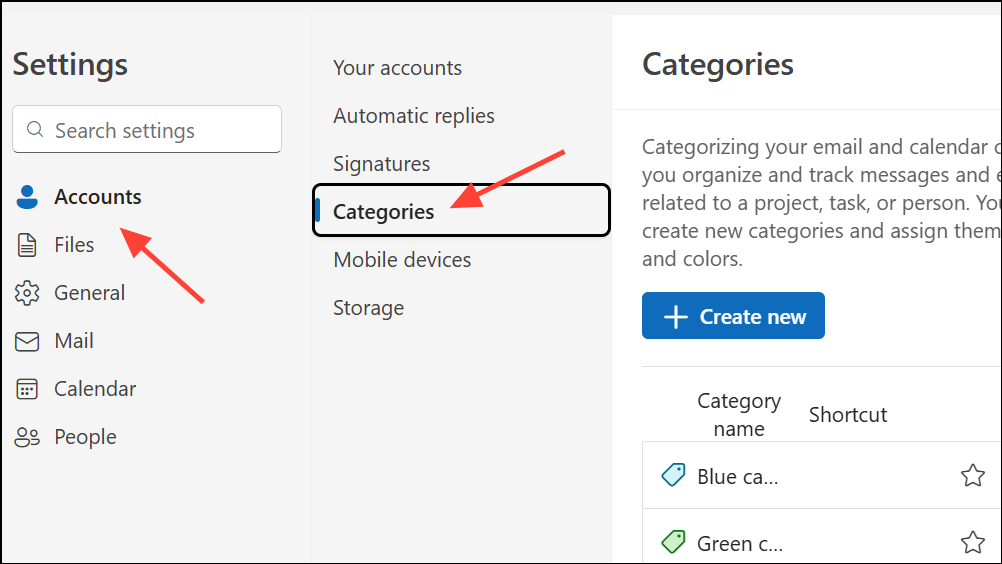Click the Create new category button
Screen dimensions: 1002x564
(733, 316)
